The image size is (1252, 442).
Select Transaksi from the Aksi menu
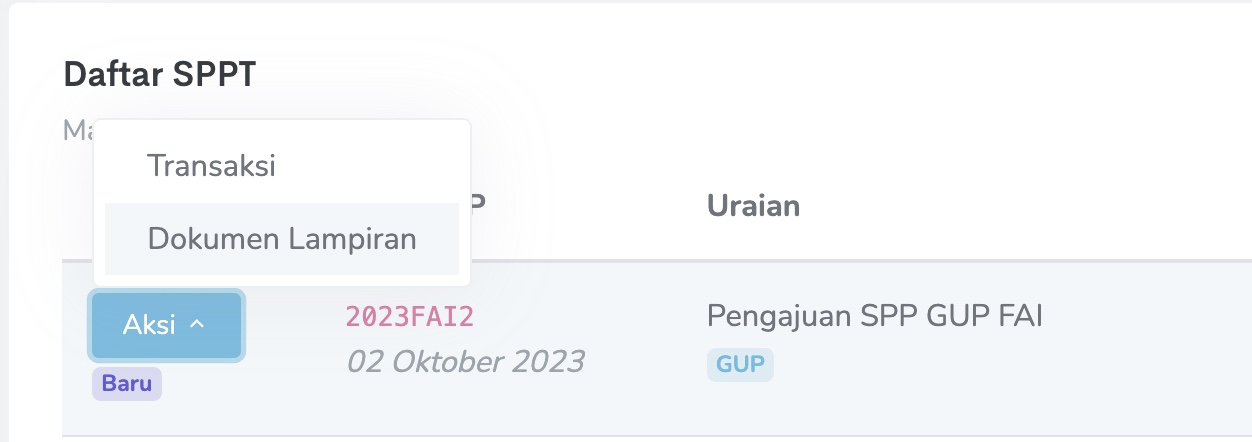pyautogui.click(x=211, y=165)
